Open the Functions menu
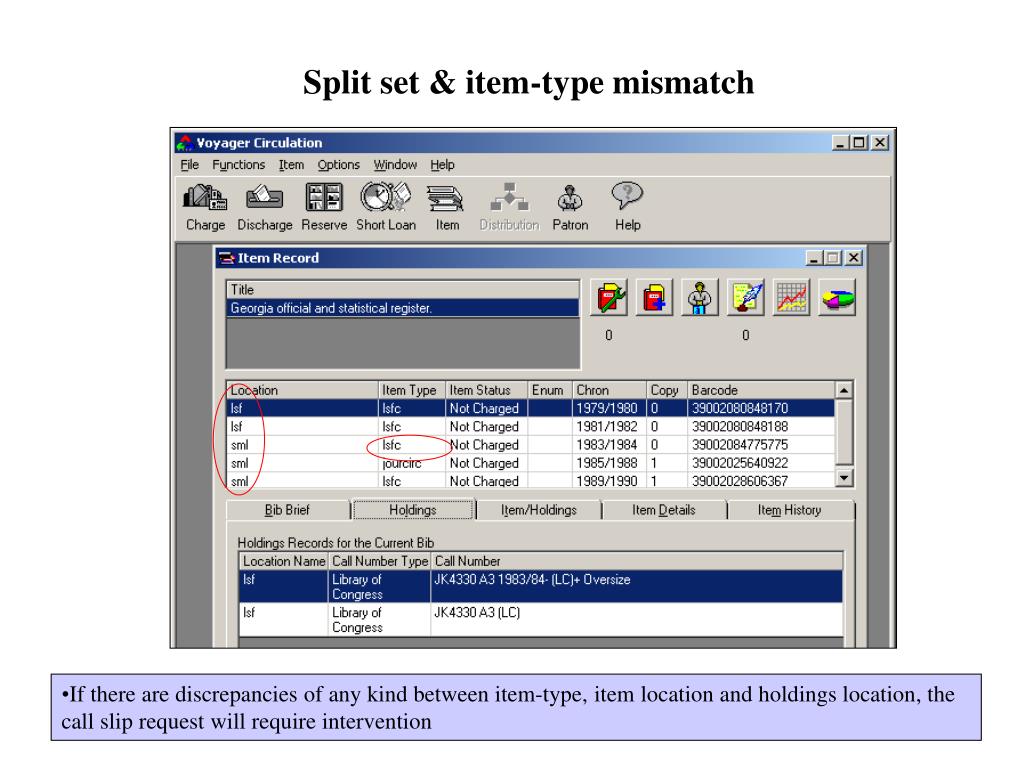The height and width of the screenshot is (768, 1024). [238, 165]
